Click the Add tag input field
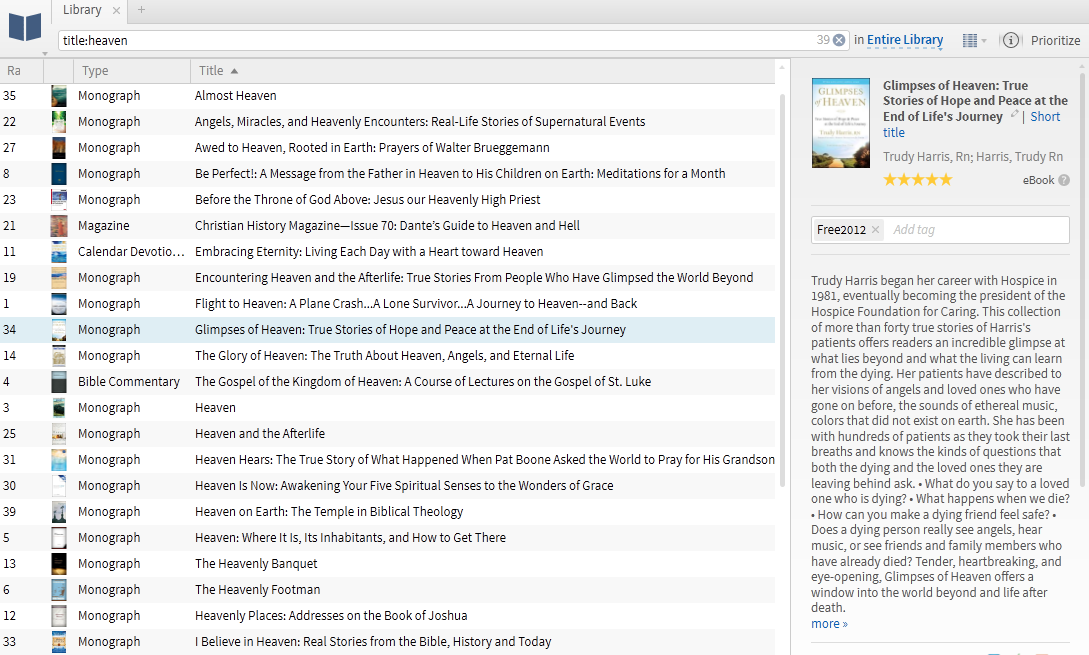Screen dimensions: 1089x655 click(976, 230)
